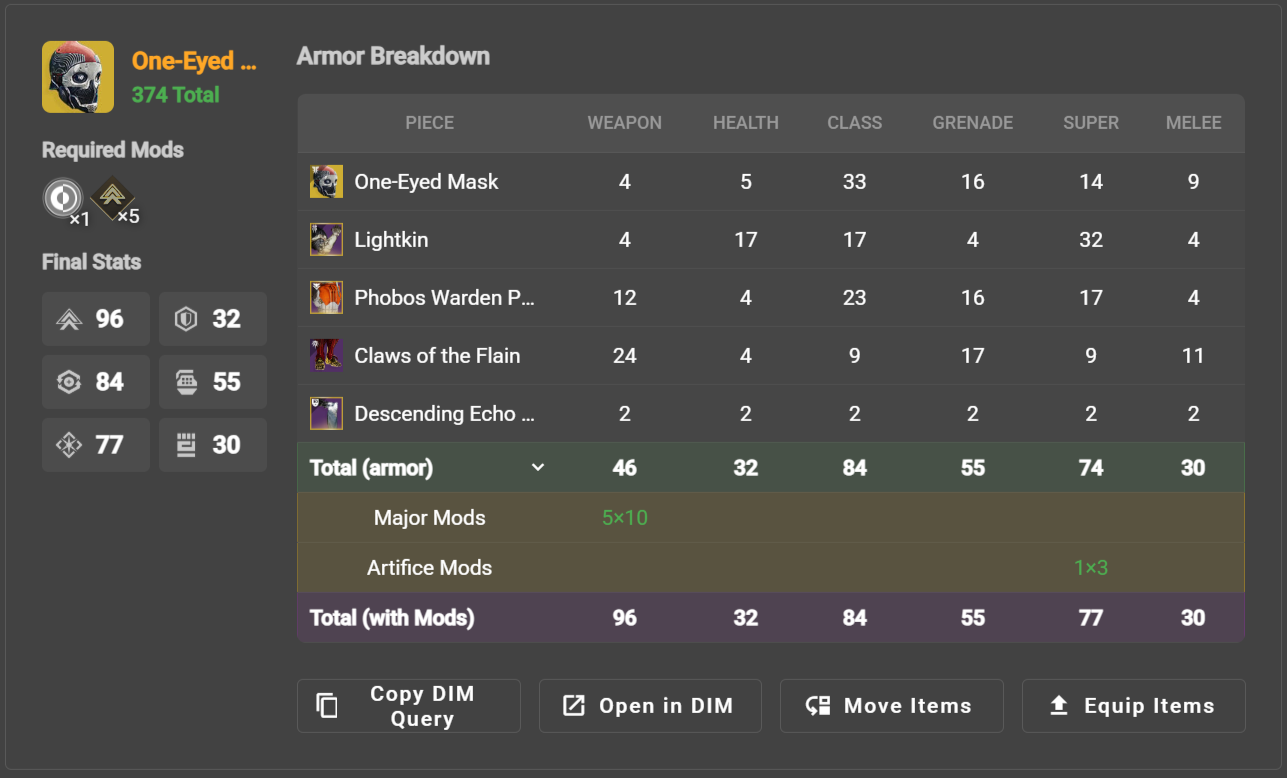Click the Claws of the Flain icon
1287x778 pixels.
[x=326, y=356]
